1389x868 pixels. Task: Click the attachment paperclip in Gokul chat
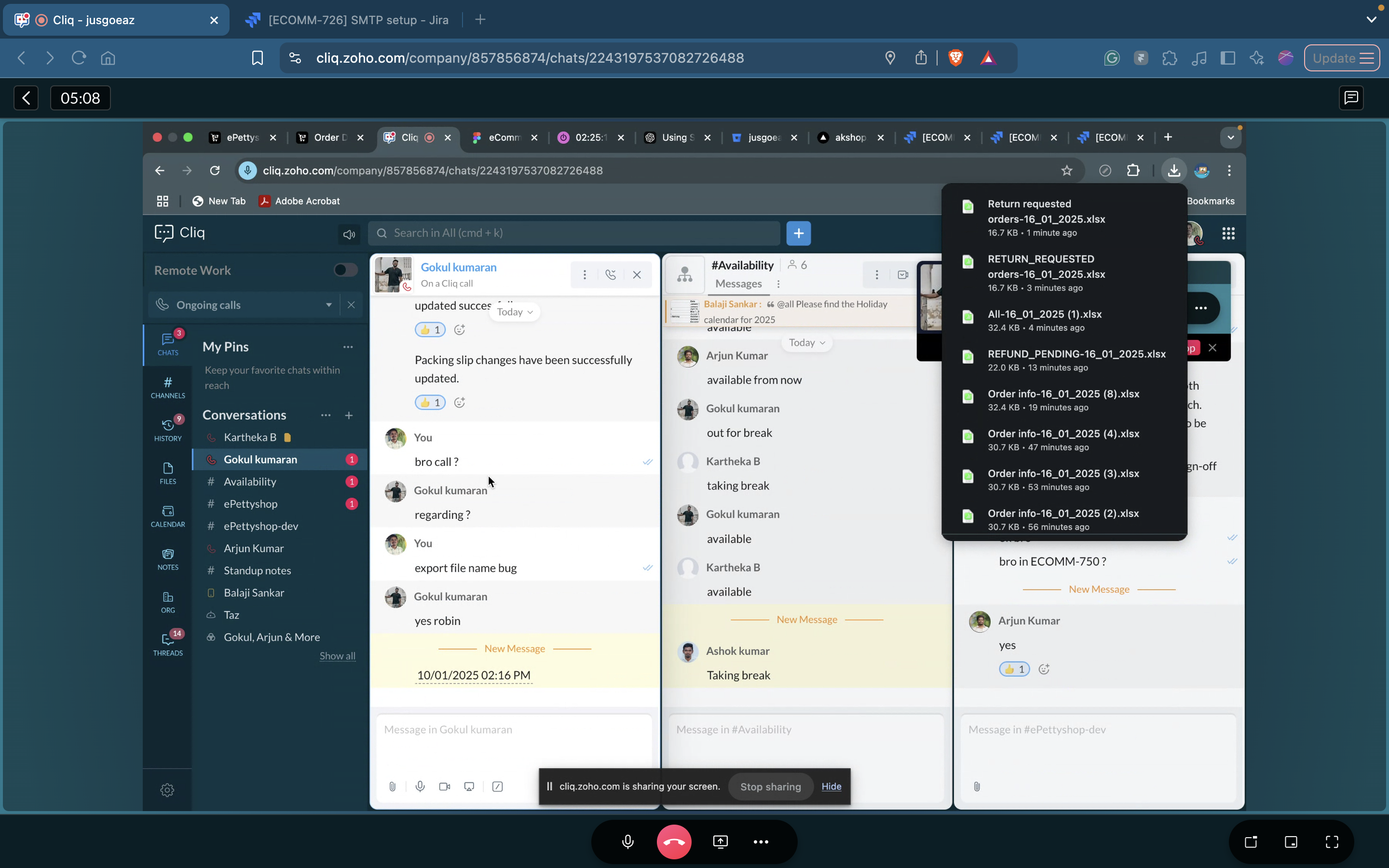(392, 787)
